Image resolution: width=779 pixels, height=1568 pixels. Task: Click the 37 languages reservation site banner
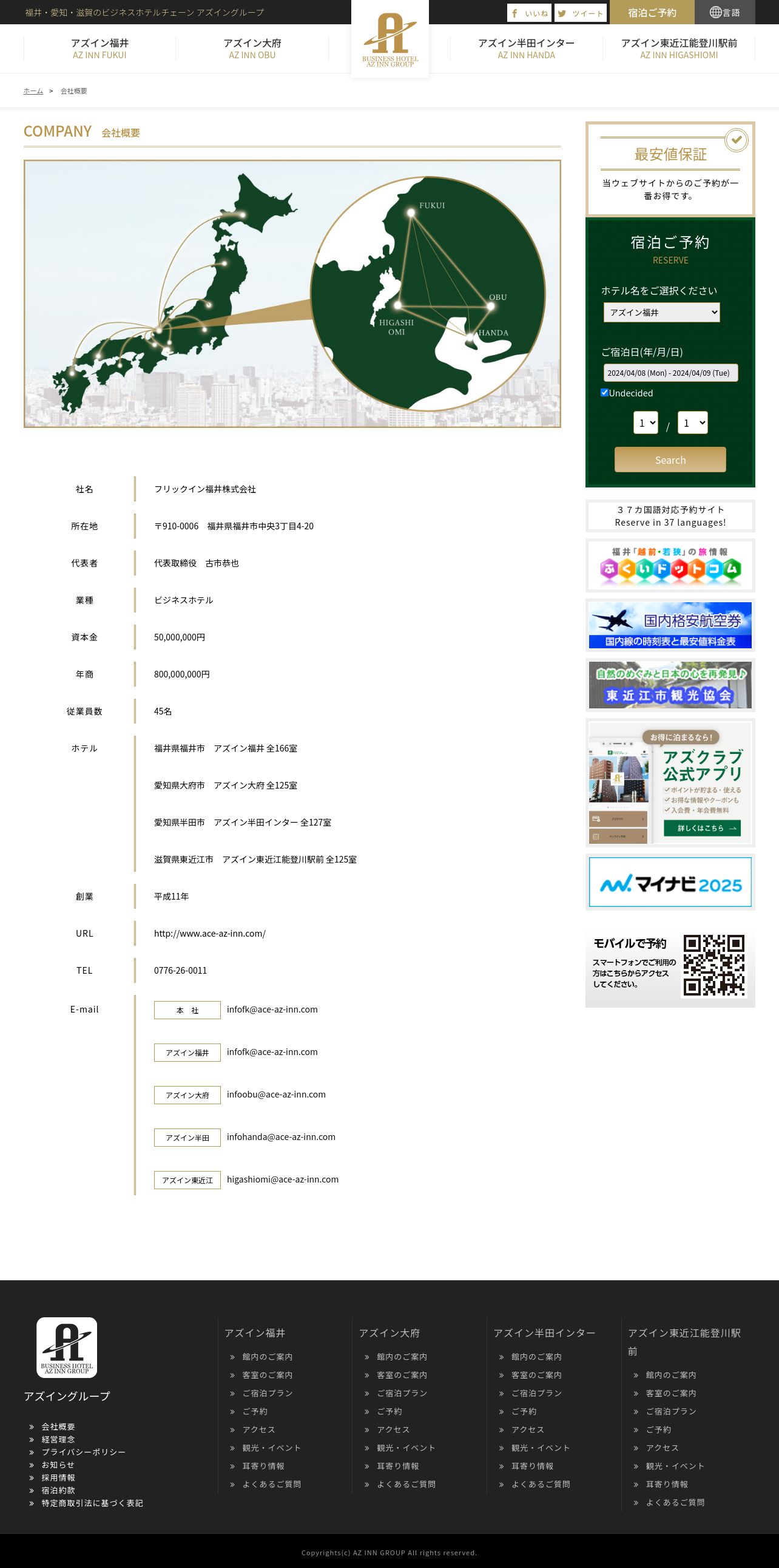coord(670,516)
